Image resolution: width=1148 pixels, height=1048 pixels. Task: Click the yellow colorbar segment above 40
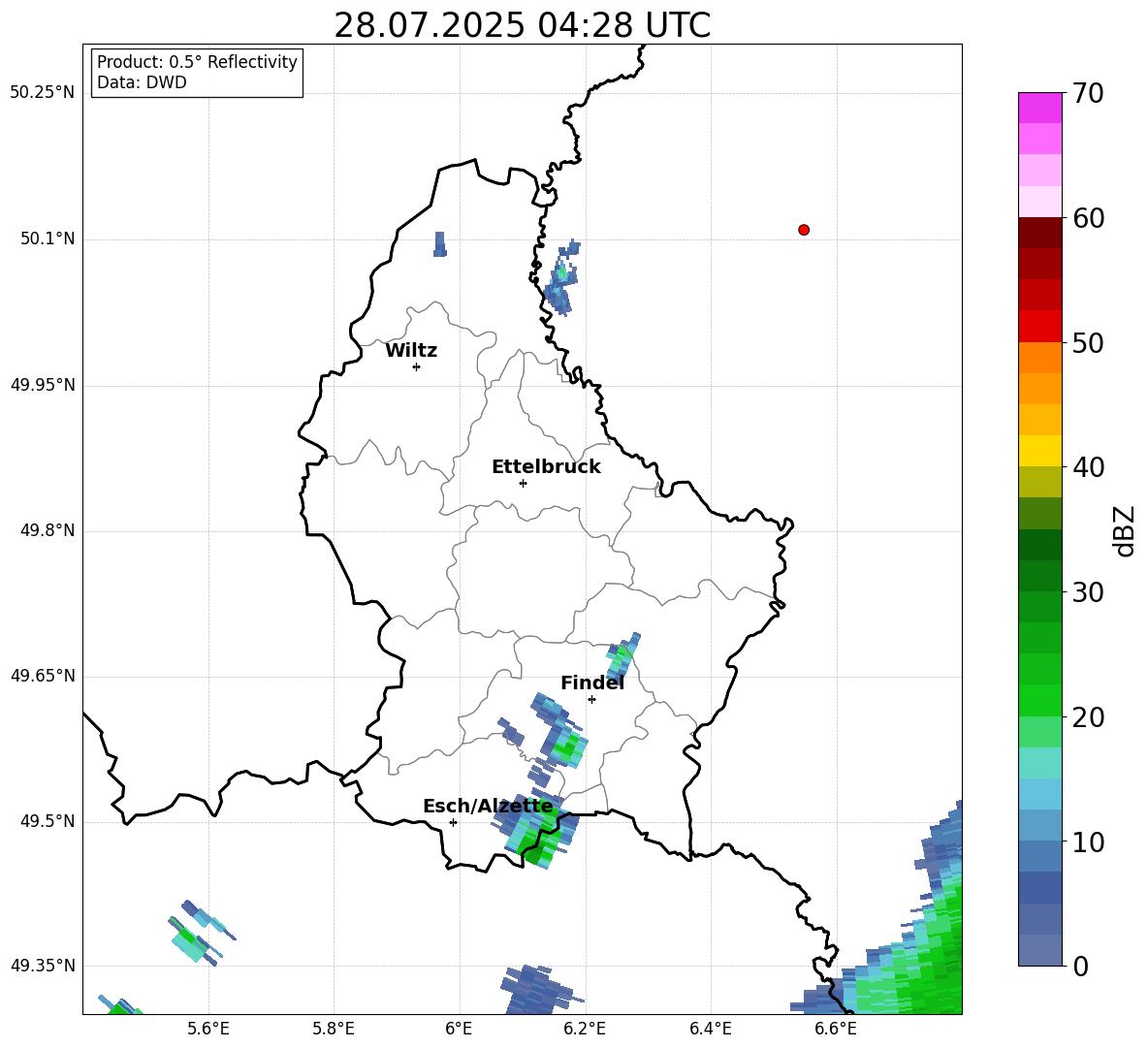click(1039, 451)
